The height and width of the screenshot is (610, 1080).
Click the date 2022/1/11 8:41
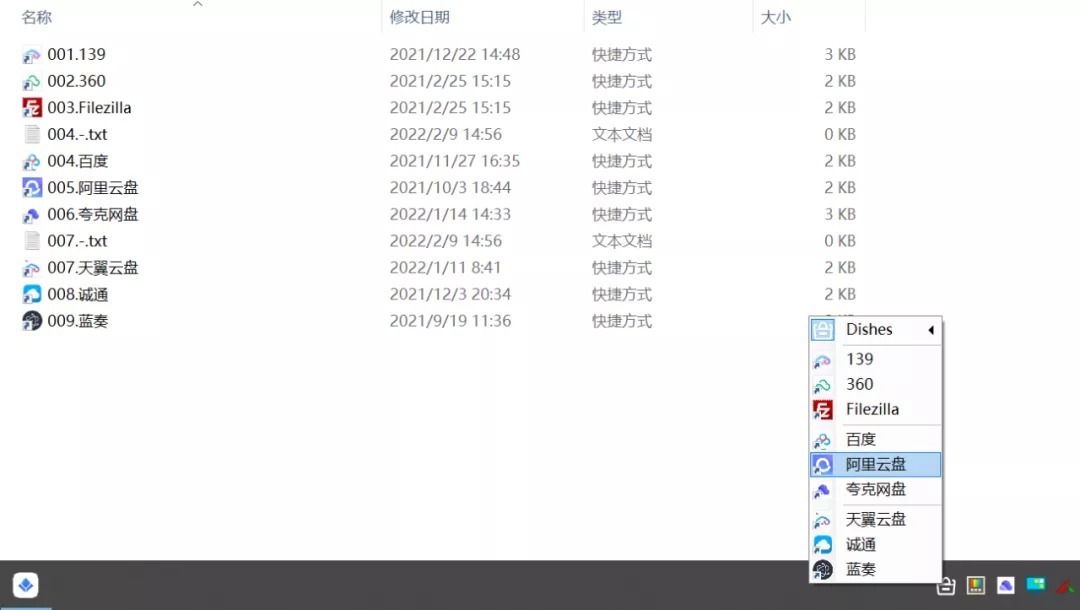445,268
